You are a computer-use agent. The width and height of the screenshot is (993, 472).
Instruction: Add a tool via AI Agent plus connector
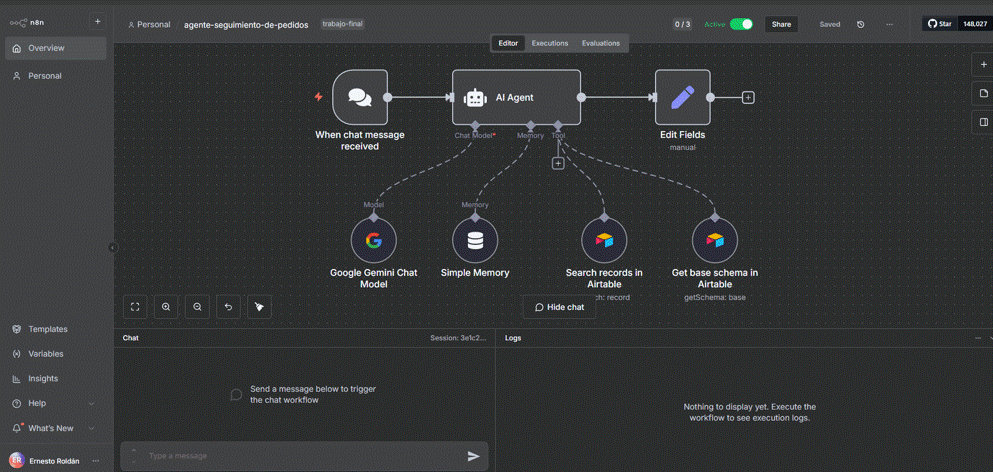click(558, 163)
